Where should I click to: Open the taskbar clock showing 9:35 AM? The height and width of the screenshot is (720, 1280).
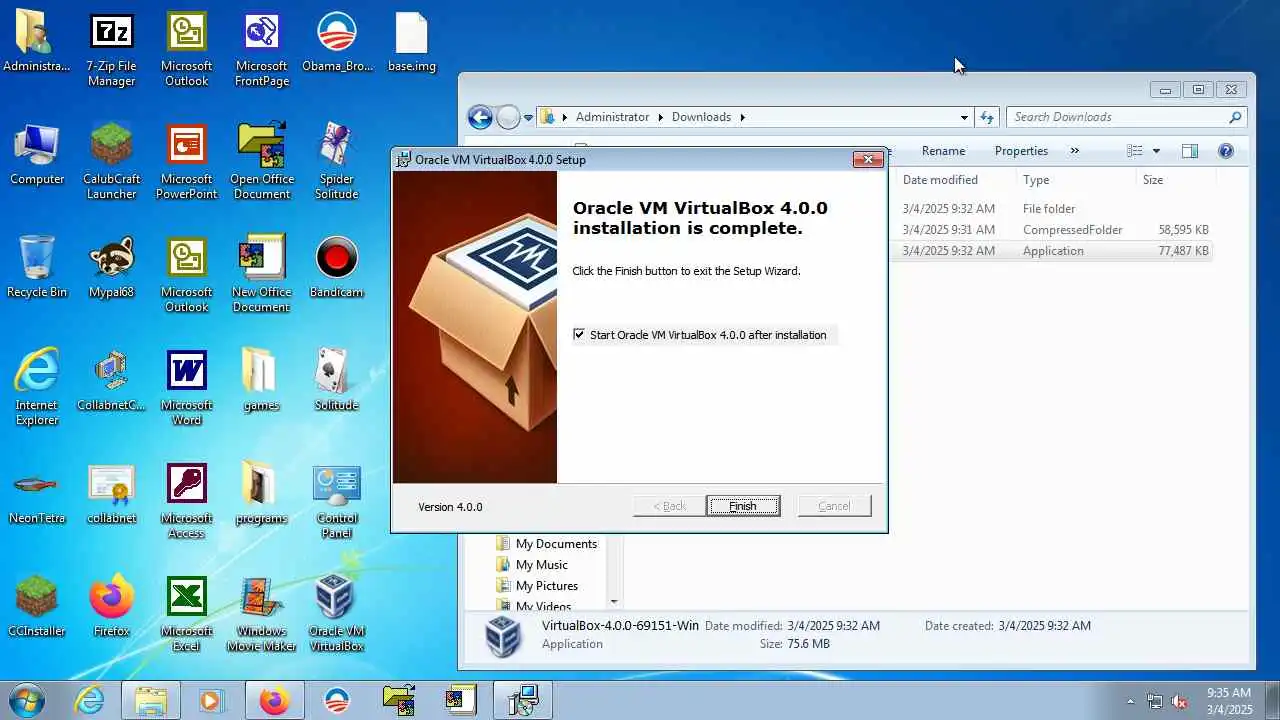tap(1229, 701)
